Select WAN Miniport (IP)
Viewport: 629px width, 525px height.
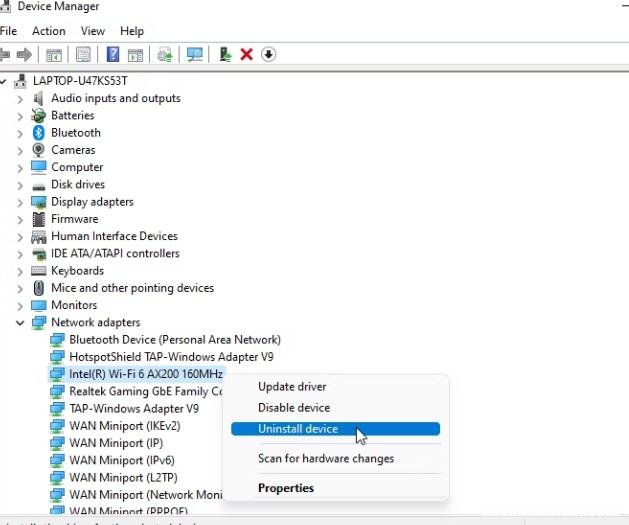116,443
